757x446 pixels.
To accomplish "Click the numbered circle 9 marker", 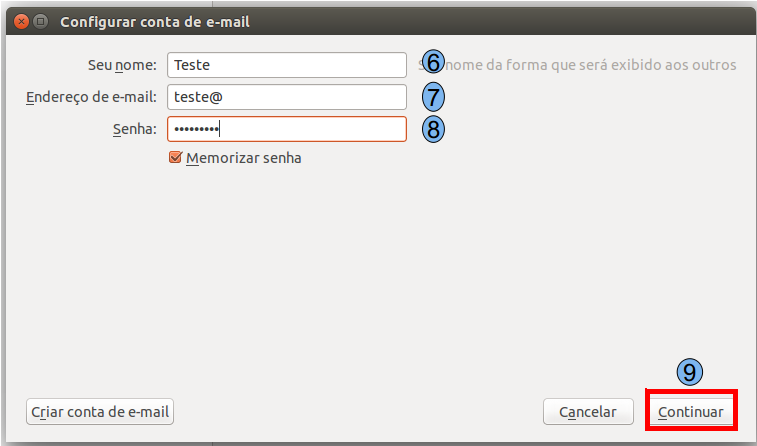I will (x=690, y=371).
